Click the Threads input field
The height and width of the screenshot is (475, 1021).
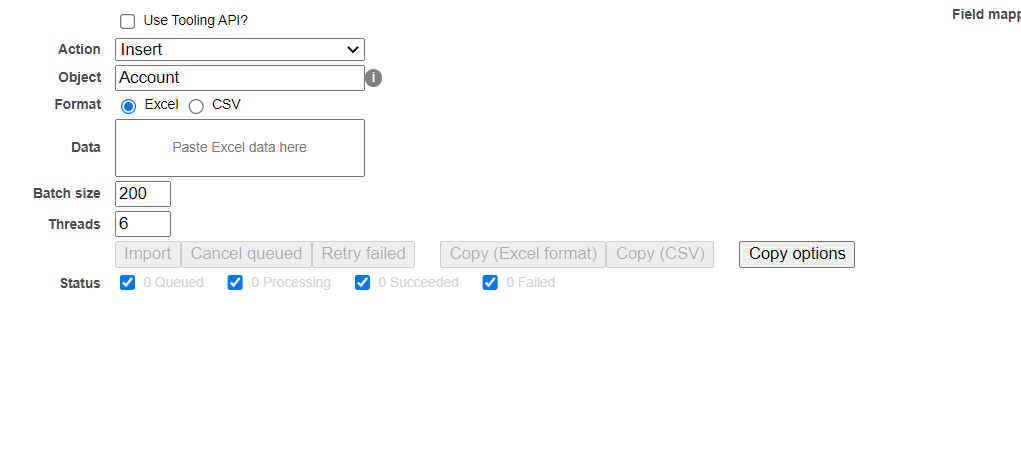pos(143,224)
